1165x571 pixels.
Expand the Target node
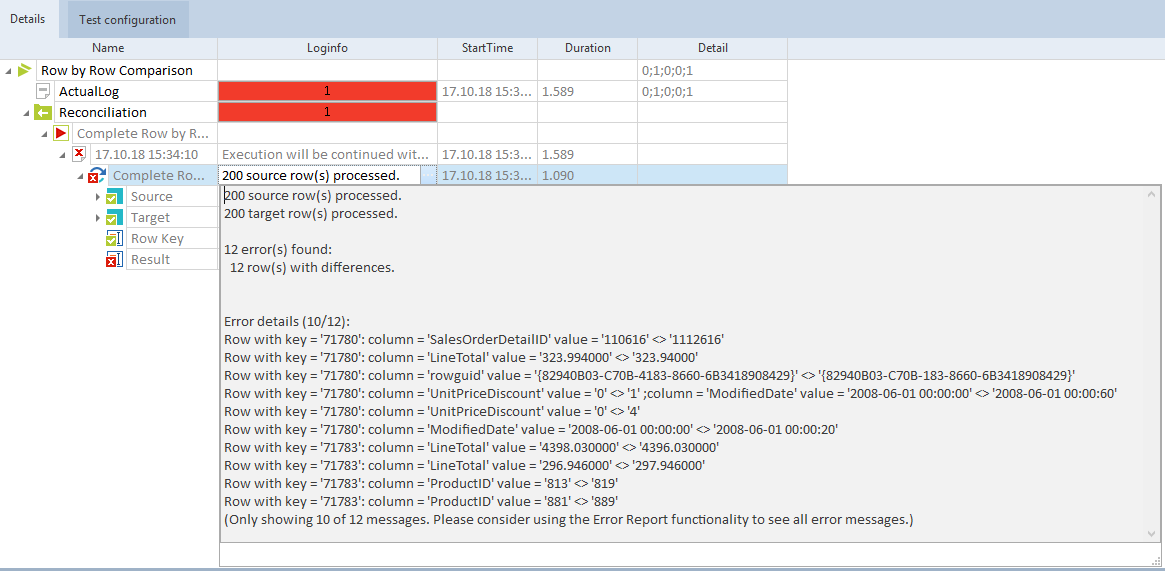click(x=98, y=218)
